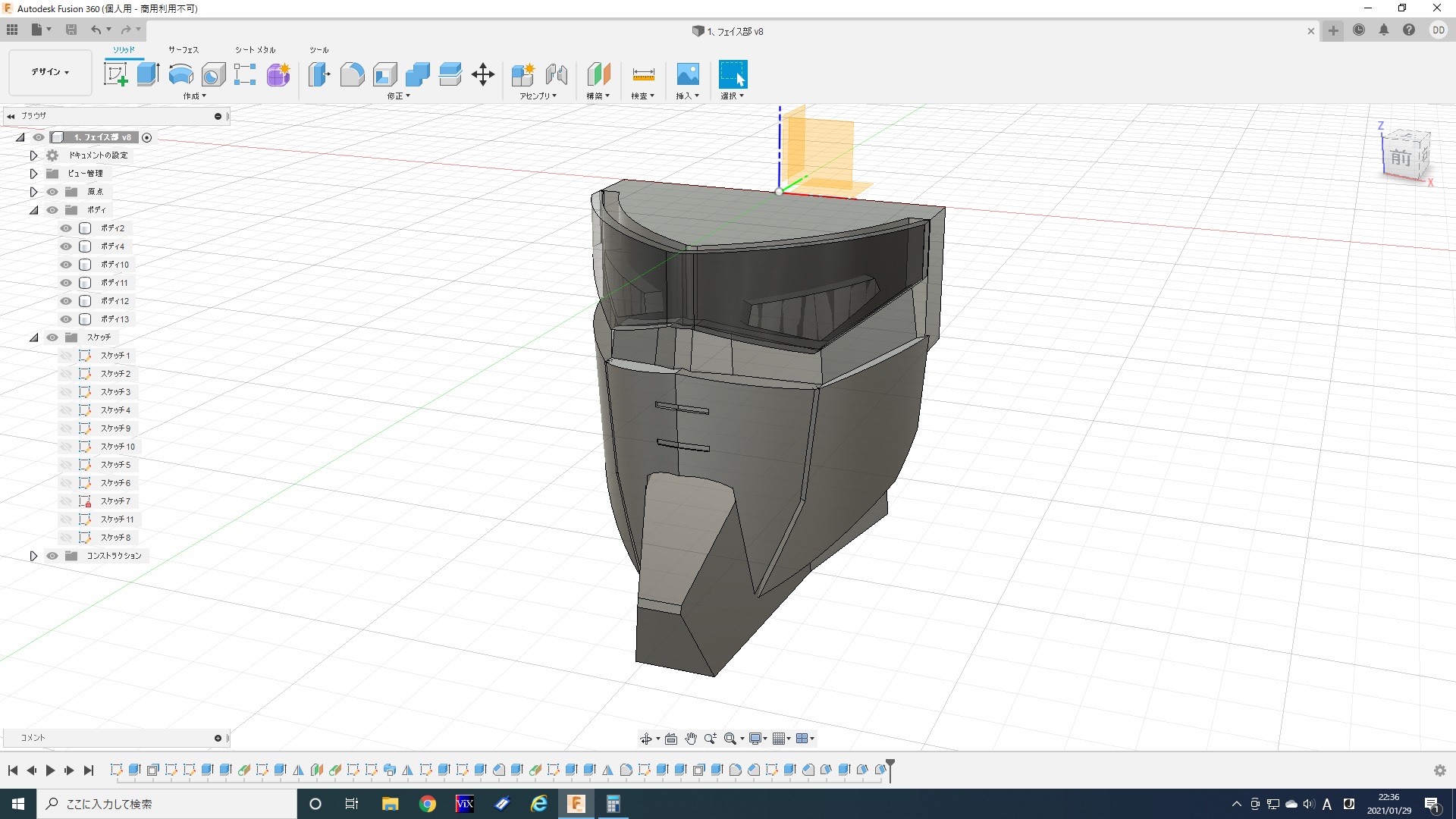This screenshot has width=1456, height=819.
Task: Click the Measure ruler icon
Action: 642,74
